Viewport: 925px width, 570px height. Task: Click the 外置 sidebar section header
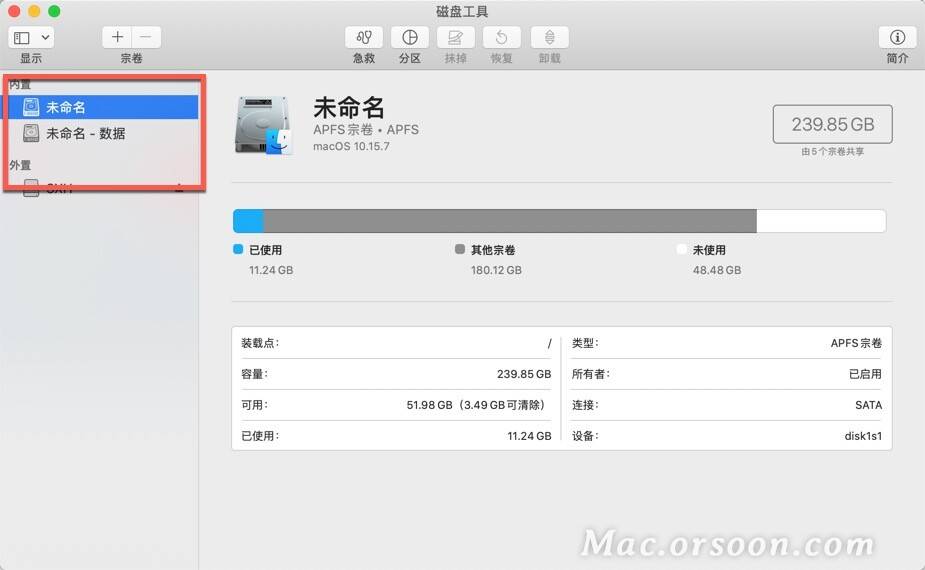click(x=20, y=165)
